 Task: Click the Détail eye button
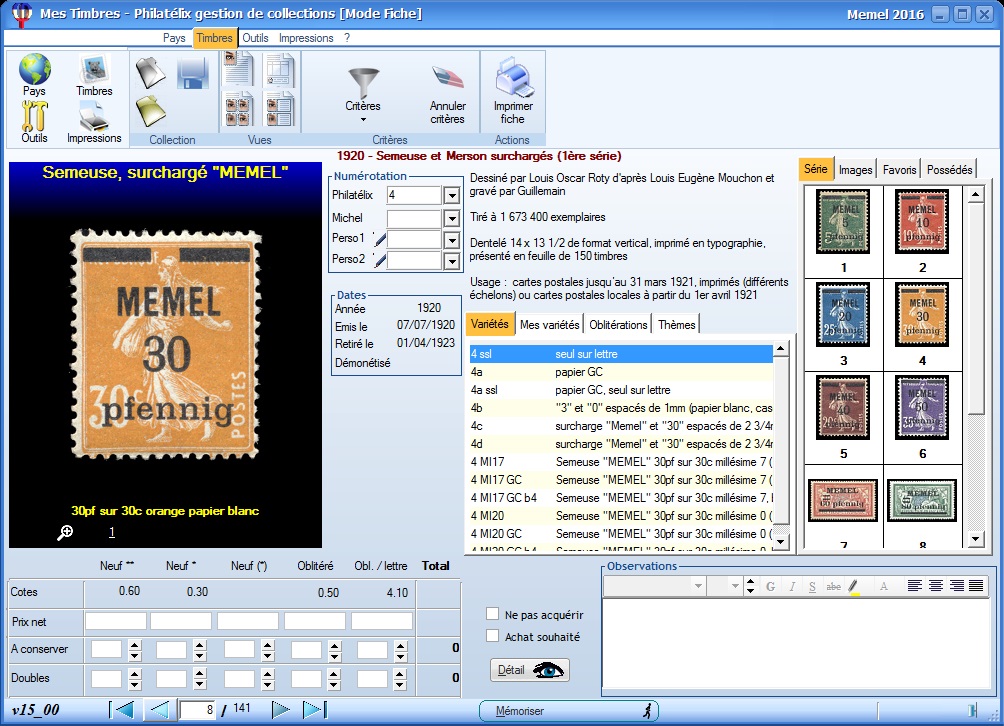pos(530,670)
